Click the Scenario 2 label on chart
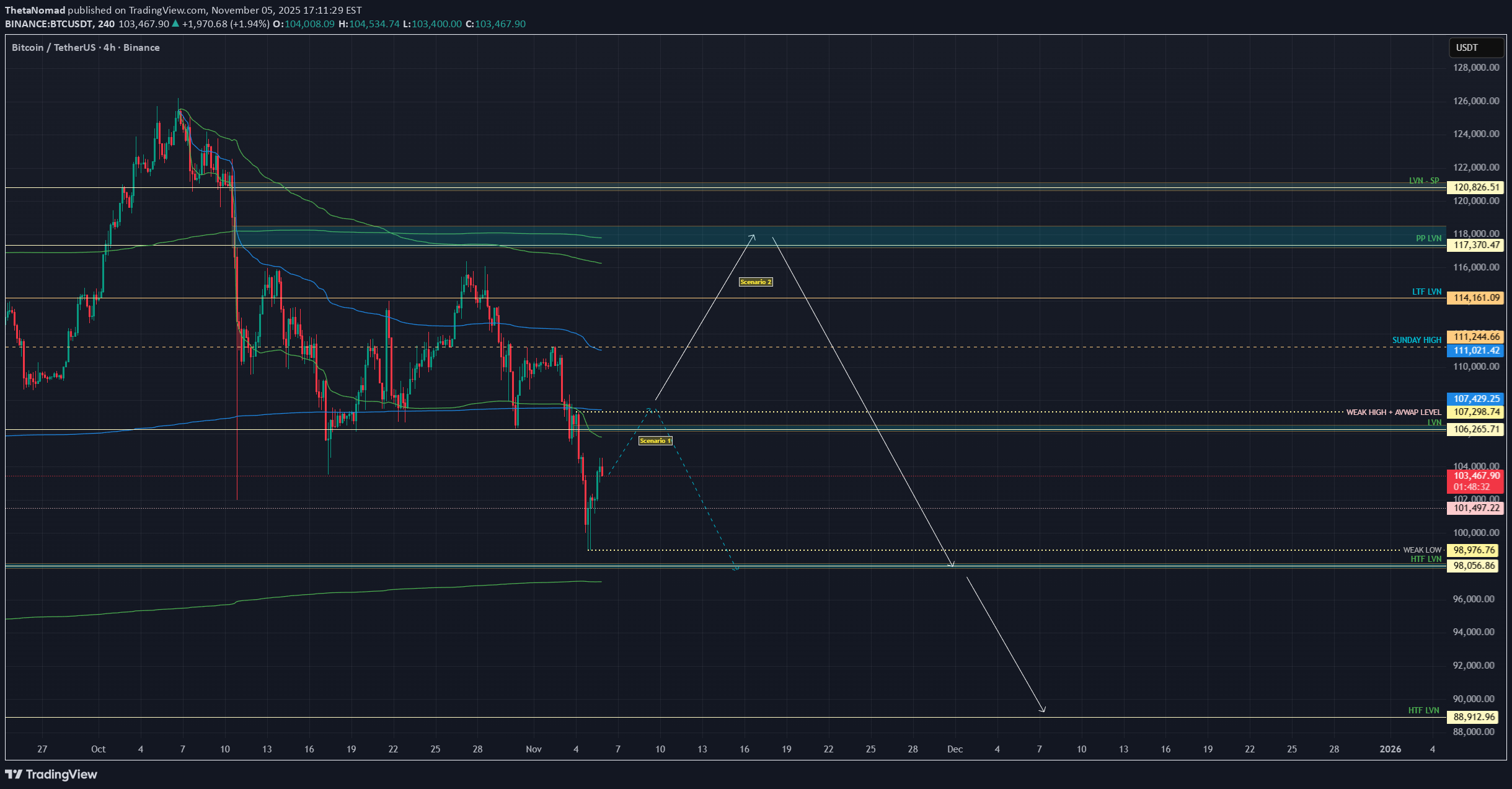 pos(756,282)
